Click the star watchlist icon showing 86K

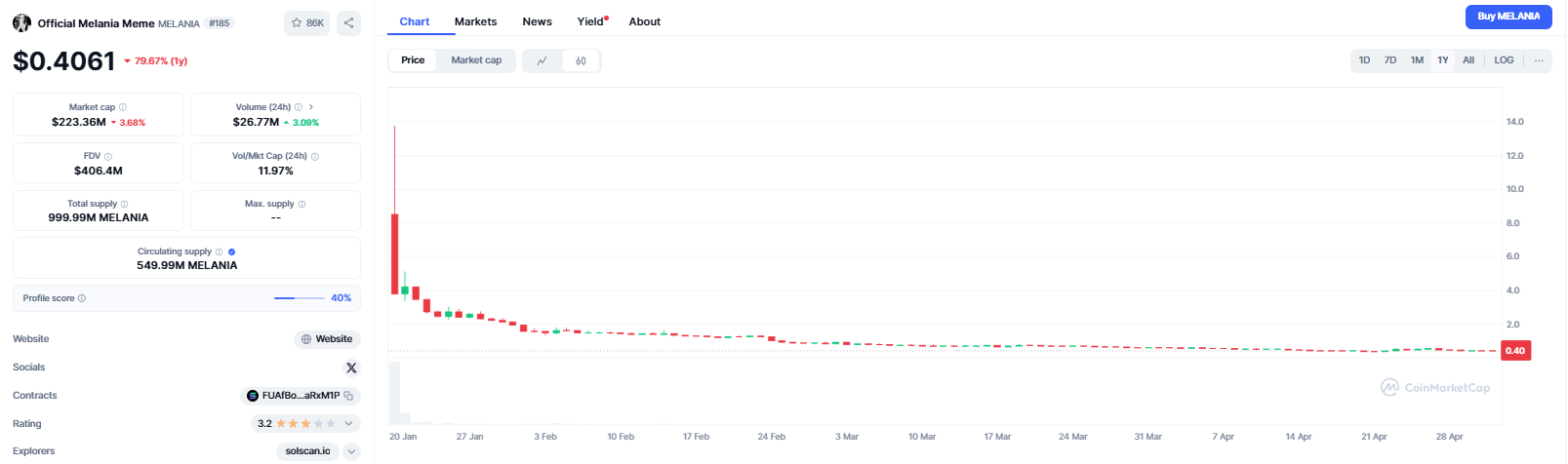tap(306, 22)
